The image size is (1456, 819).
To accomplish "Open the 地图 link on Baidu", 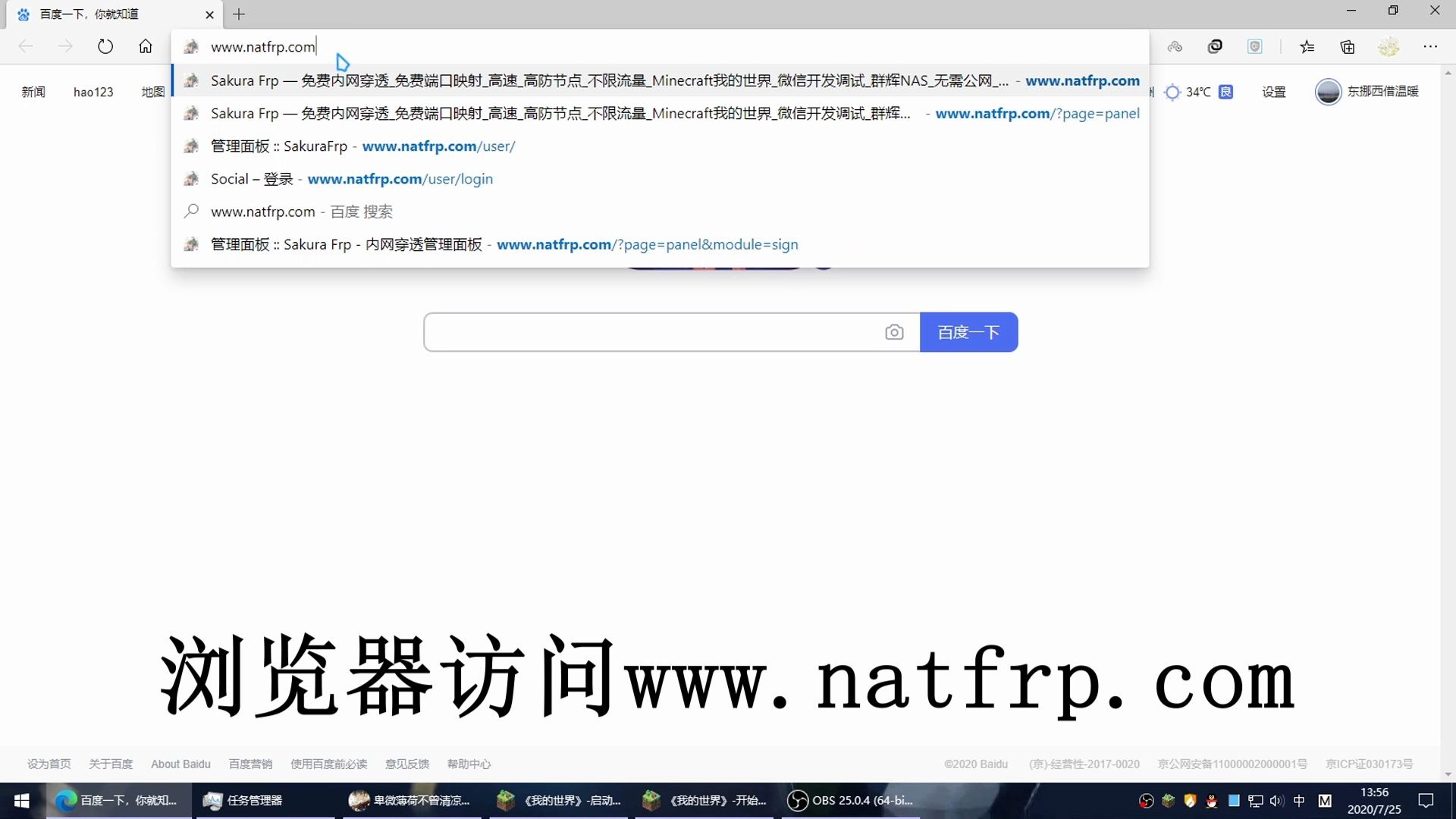I will [x=153, y=92].
